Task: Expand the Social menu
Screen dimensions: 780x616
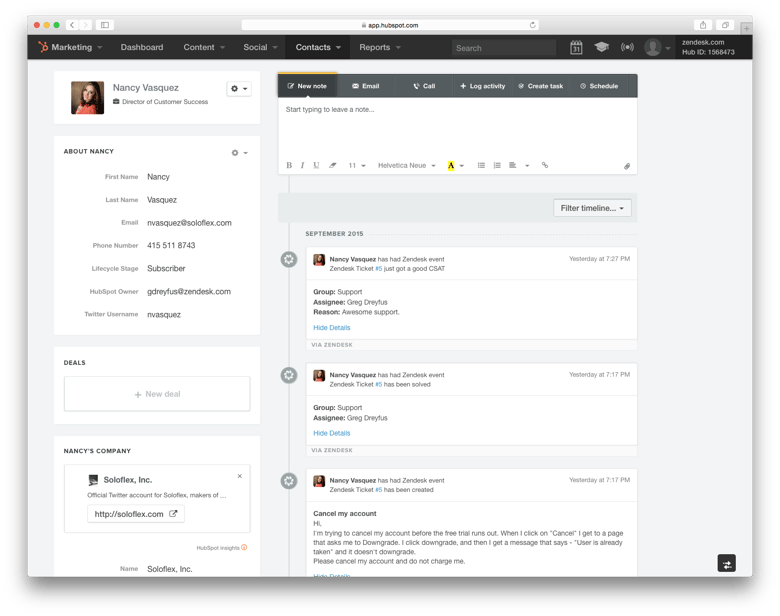Action: pos(260,47)
